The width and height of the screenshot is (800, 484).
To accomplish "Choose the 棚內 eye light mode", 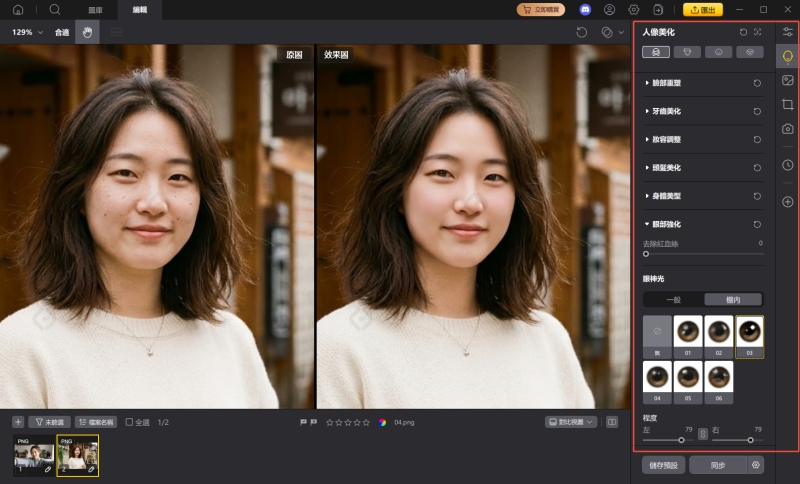I will tap(733, 299).
